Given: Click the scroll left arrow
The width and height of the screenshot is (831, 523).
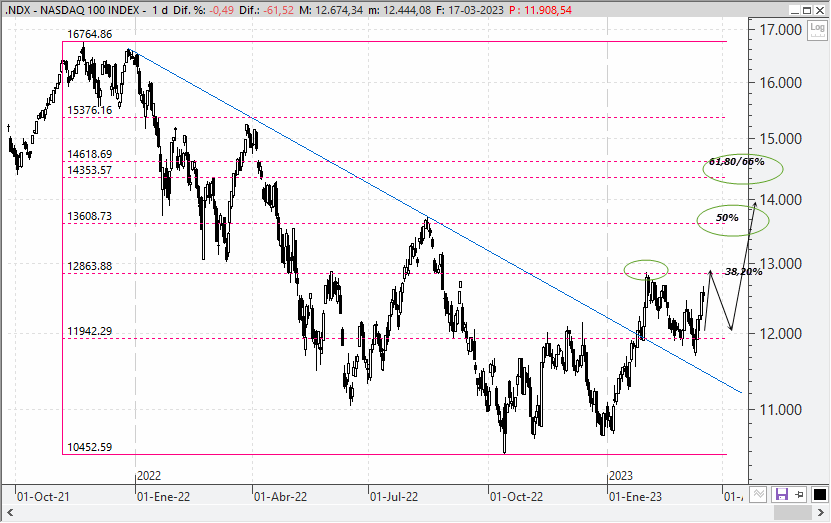Looking at the screenshot, I should tap(10, 512).
